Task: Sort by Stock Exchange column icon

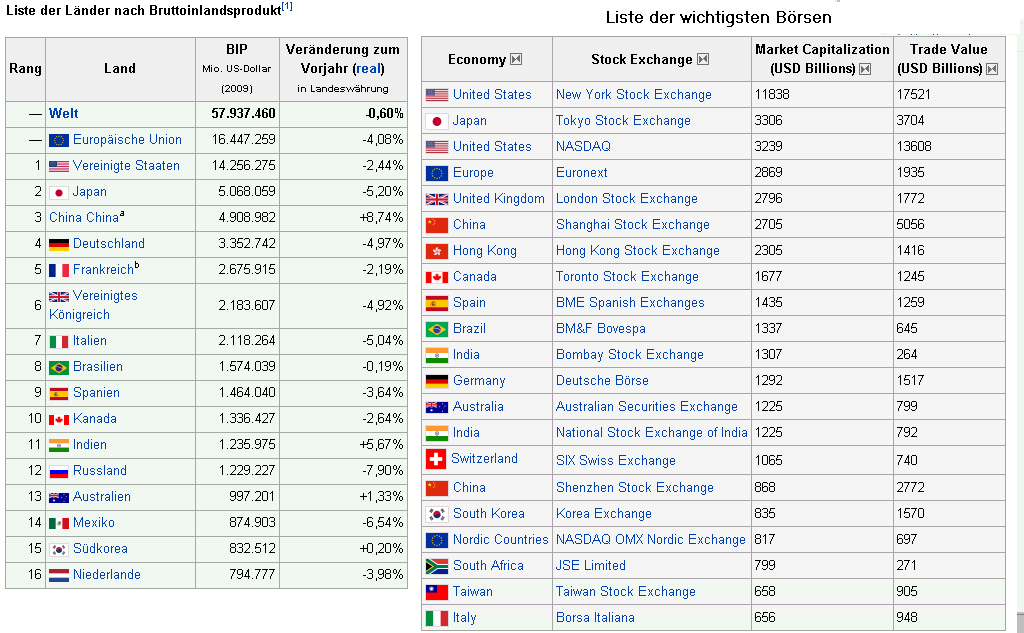Action: 703,59
